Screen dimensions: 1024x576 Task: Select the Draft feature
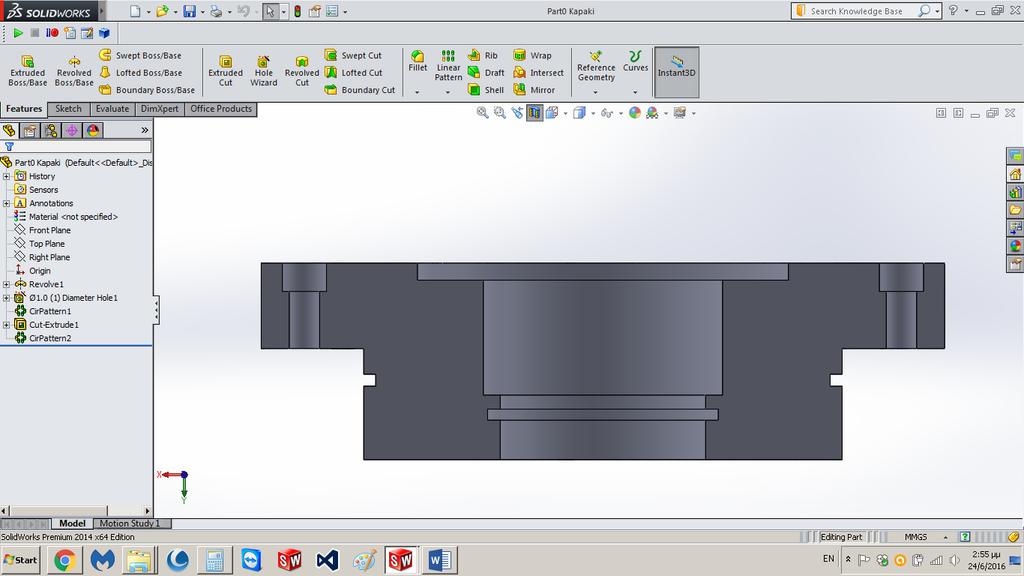pyautogui.click(x=486, y=72)
